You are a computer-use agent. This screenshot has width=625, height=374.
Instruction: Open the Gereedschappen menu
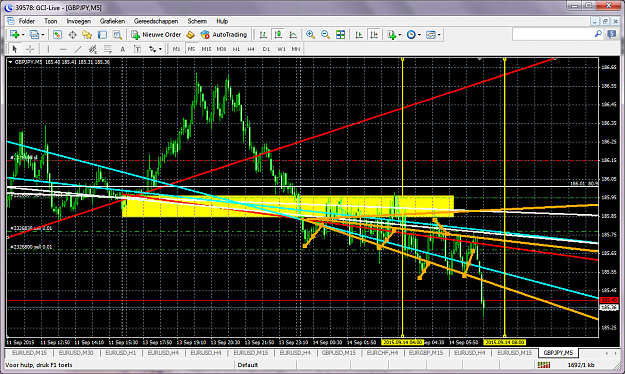[156, 21]
